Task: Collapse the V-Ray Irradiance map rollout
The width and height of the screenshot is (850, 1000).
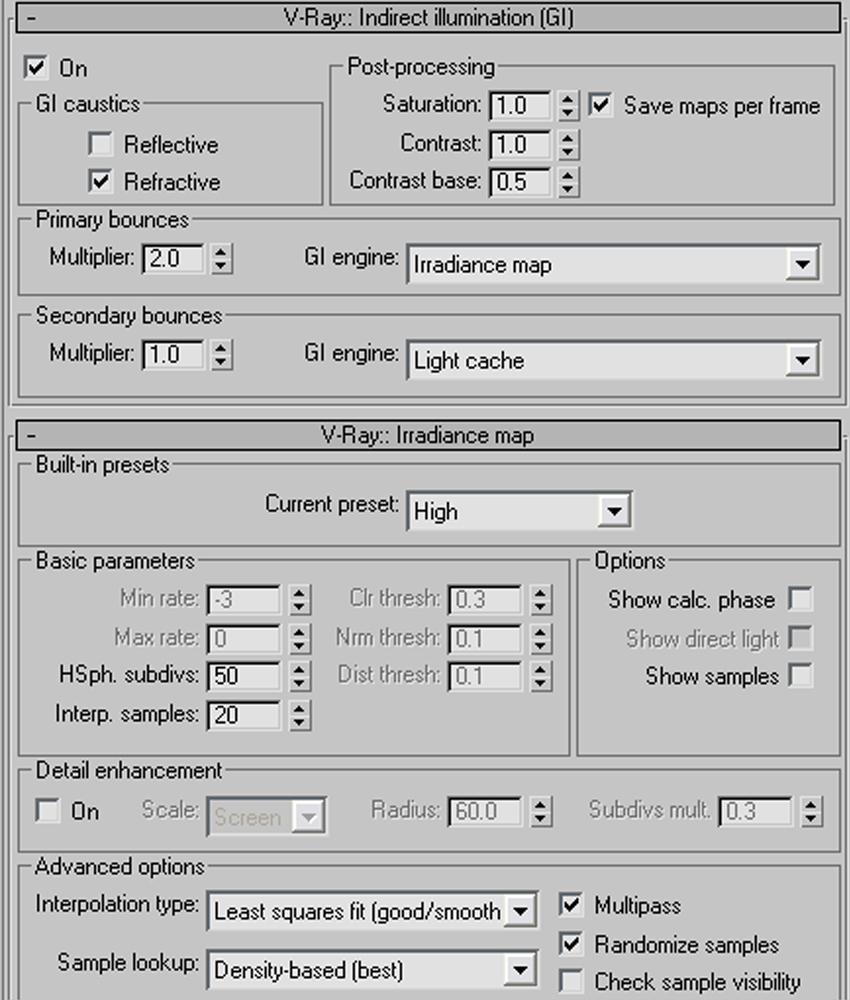Action: [33, 436]
